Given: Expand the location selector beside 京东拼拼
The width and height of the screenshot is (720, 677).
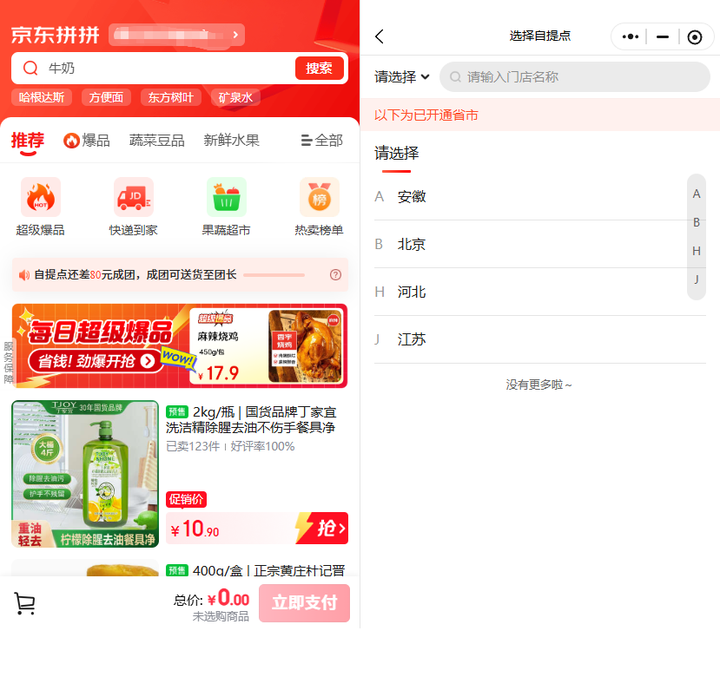Looking at the screenshot, I should (176, 36).
